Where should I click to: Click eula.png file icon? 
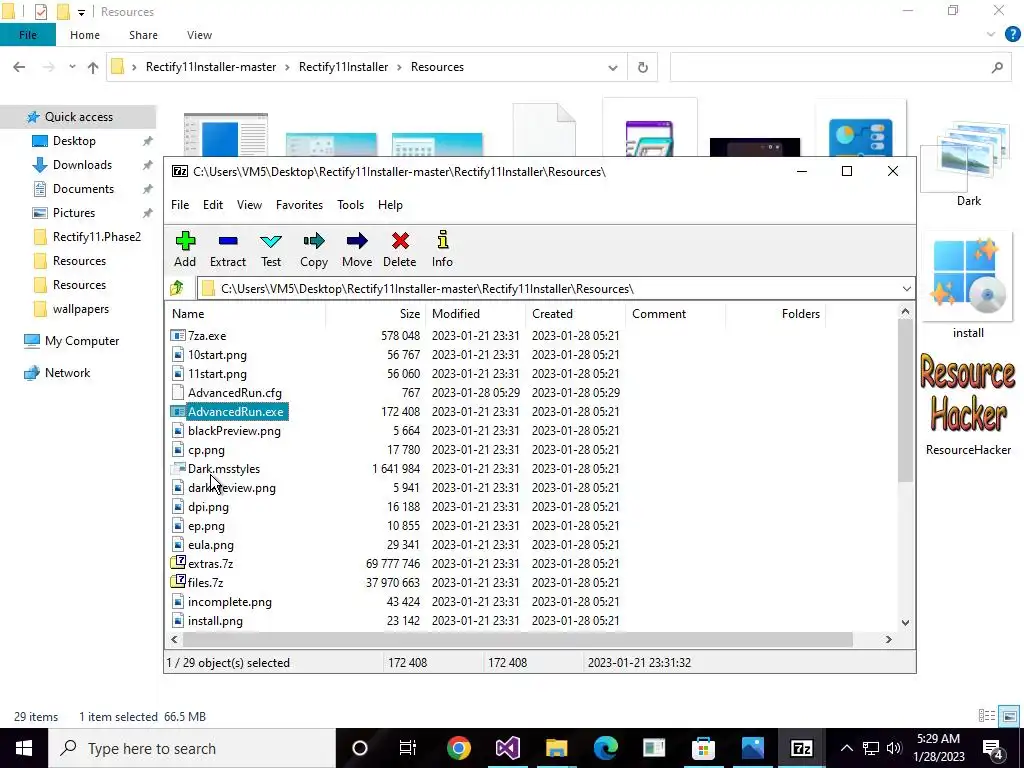click(178, 544)
